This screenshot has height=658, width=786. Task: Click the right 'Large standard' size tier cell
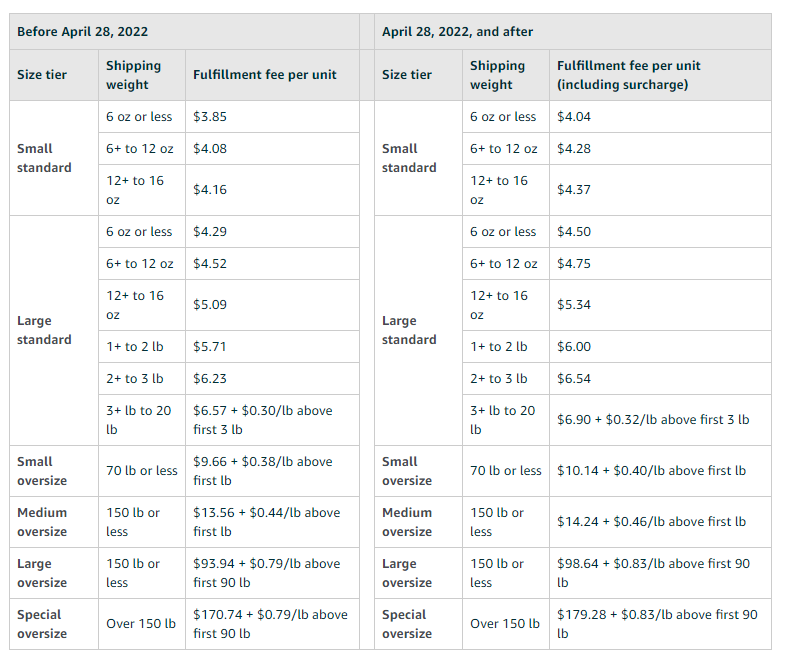click(409, 330)
